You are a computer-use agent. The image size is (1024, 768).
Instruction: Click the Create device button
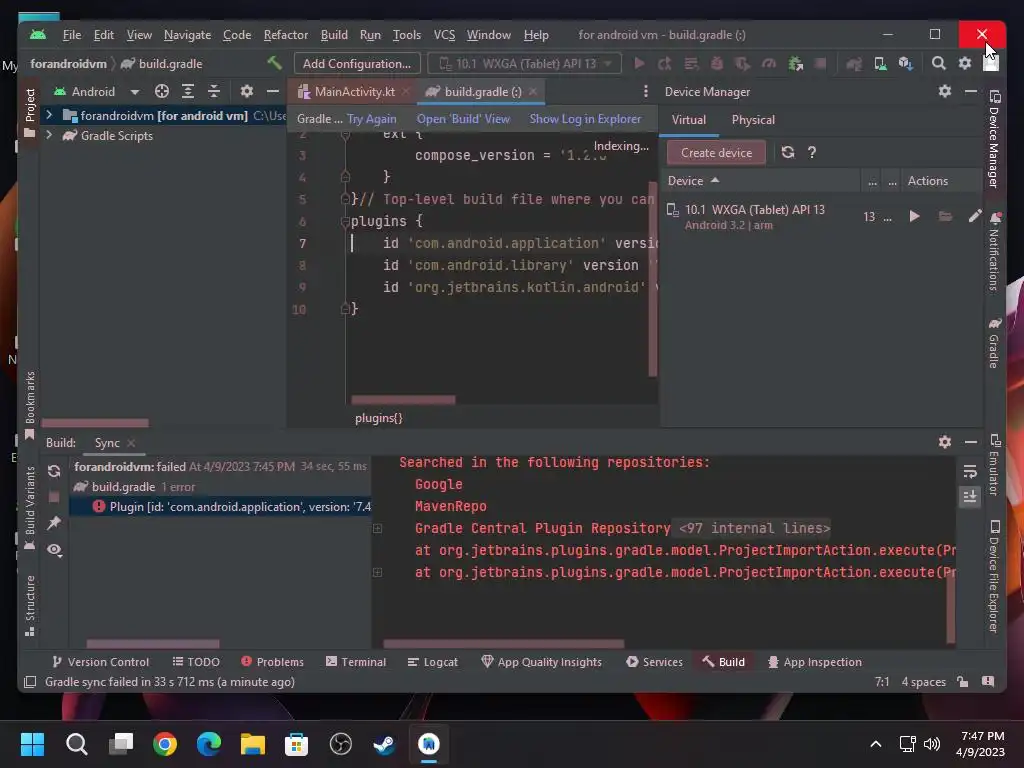716,152
